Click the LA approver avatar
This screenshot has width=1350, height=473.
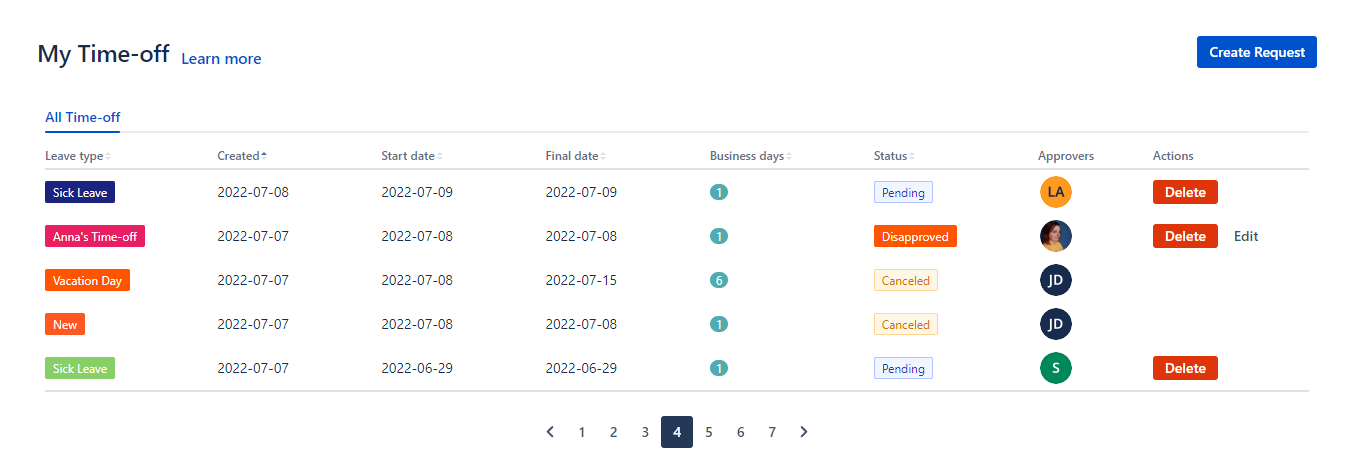tap(1055, 192)
